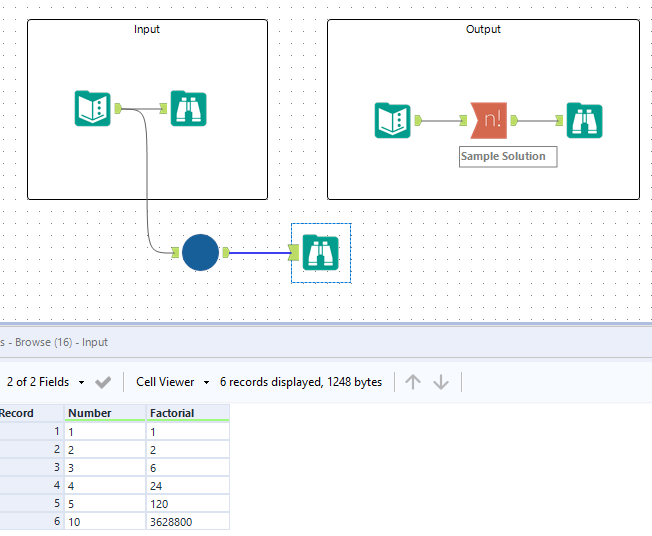Go to next record with down arrow
652x536 pixels.
point(441,382)
